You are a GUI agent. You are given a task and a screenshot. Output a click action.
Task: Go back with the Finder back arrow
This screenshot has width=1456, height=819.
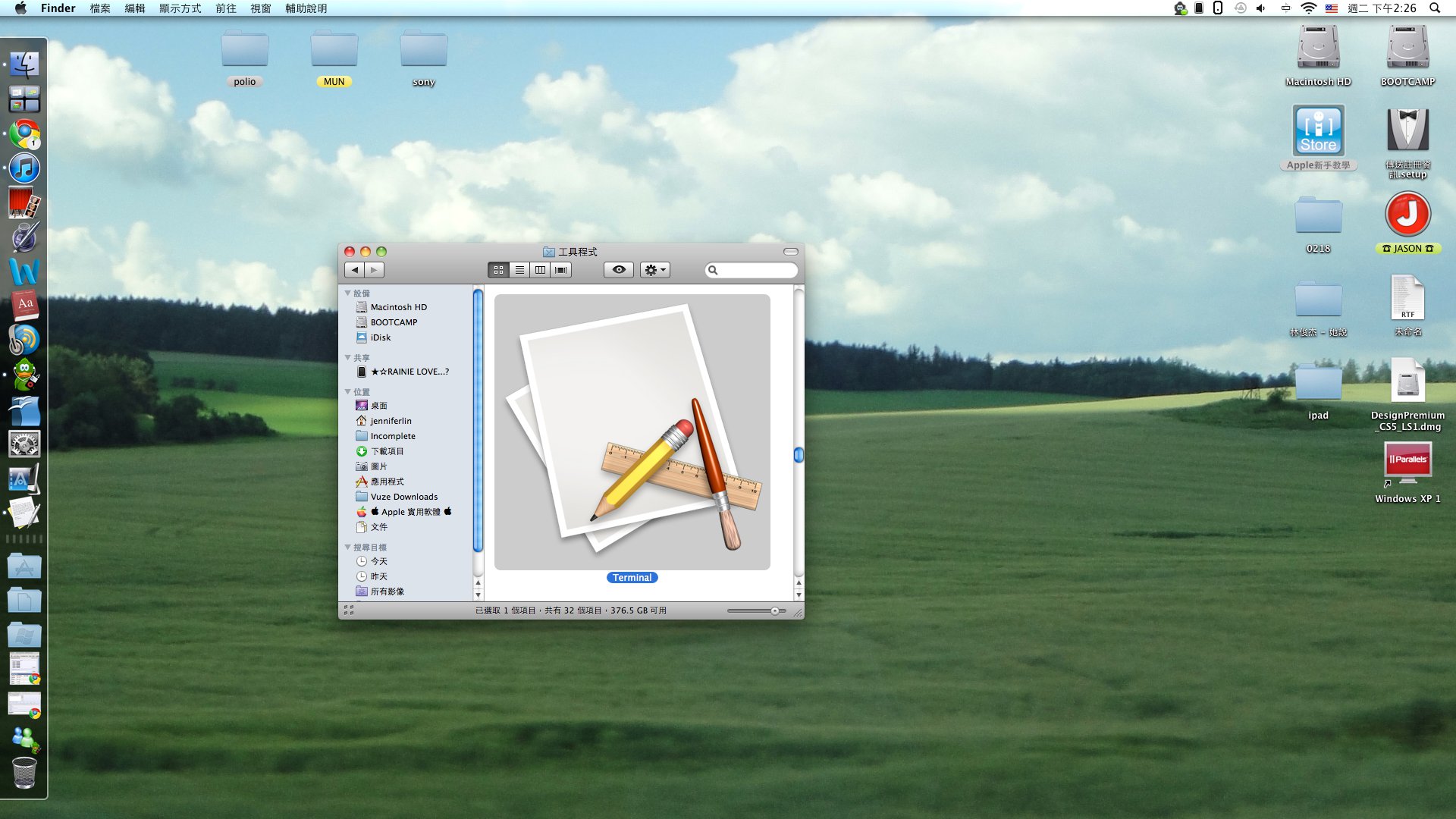(x=354, y=270)
